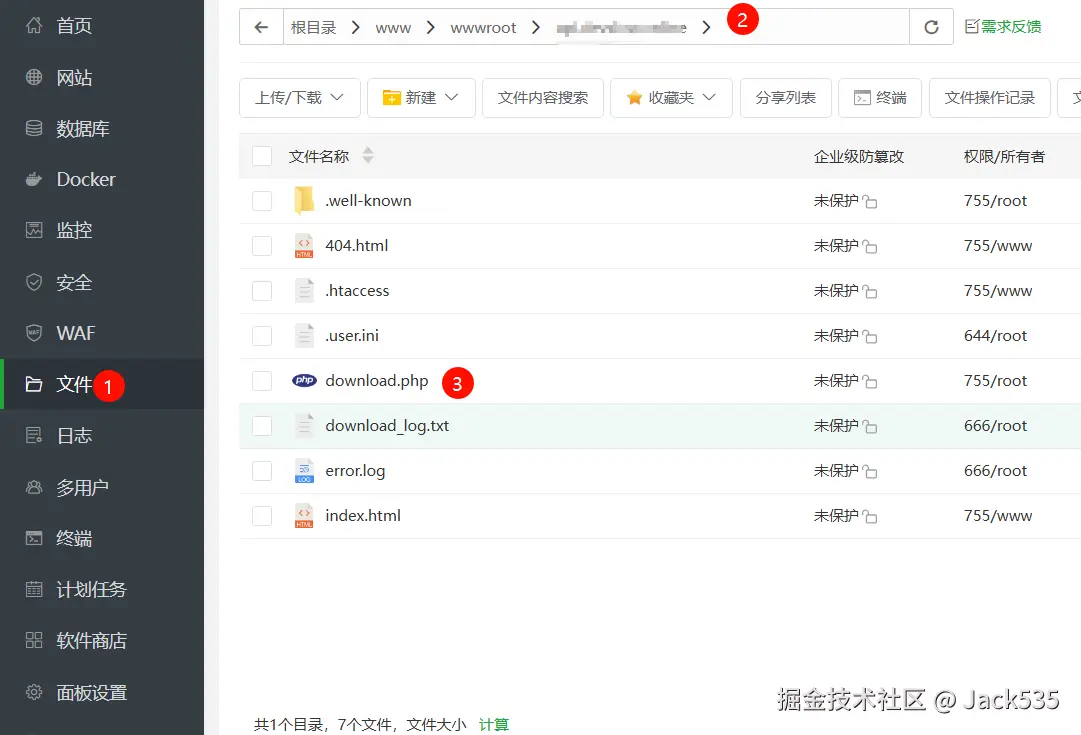This screenshot has width=1081, height=735.
Task: Click the .user.ini file icon
Action: (304, 336)
